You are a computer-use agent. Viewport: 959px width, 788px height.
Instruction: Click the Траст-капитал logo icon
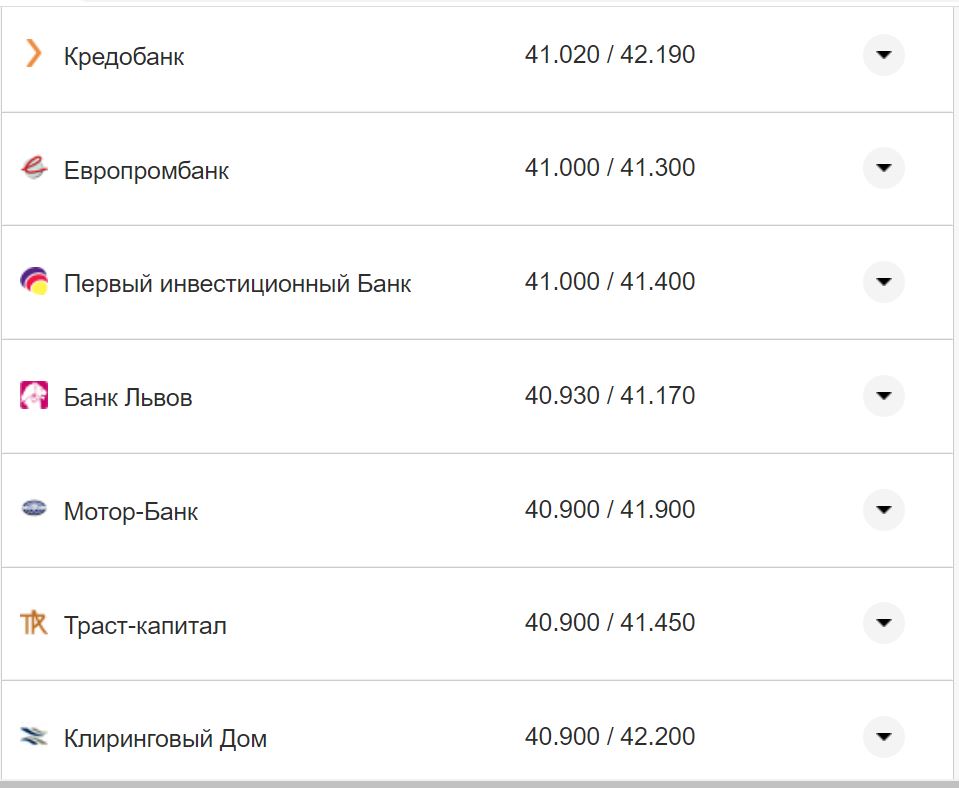32,623
